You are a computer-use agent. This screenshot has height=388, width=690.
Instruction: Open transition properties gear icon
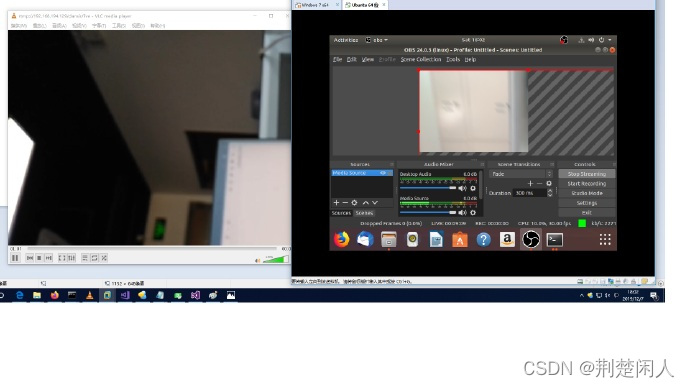549,183
